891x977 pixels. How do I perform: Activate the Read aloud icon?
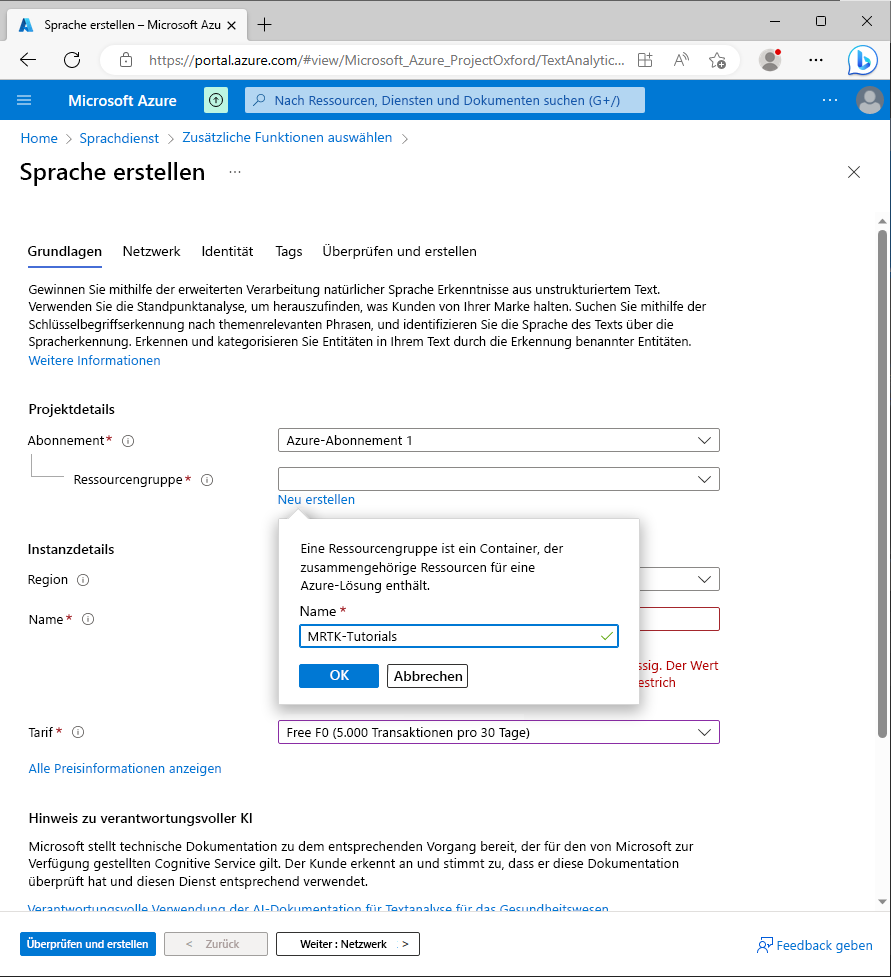[x=681, y=60]
